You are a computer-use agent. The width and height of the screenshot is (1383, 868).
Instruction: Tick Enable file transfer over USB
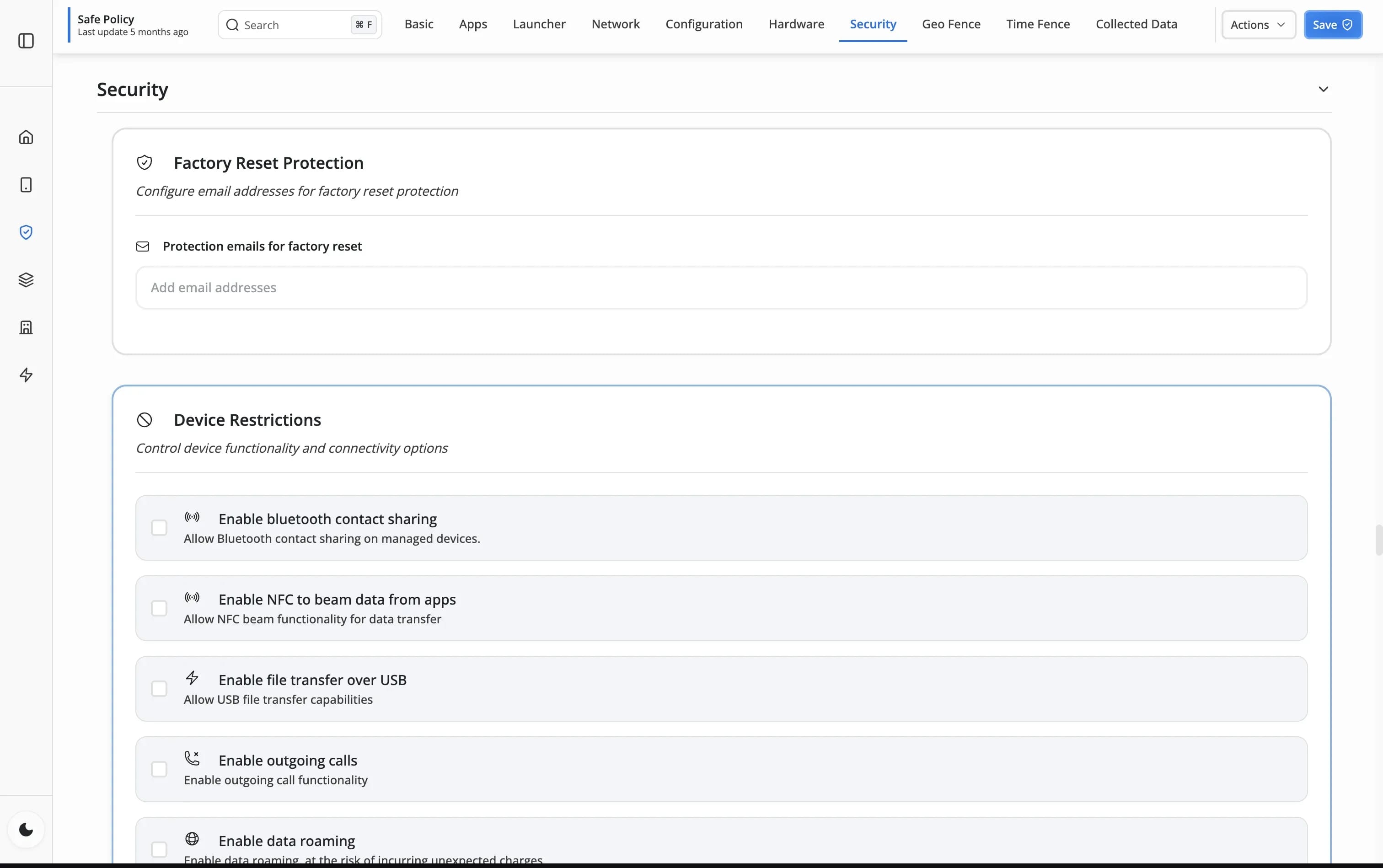pyautogui.click(x=159, y=688)
